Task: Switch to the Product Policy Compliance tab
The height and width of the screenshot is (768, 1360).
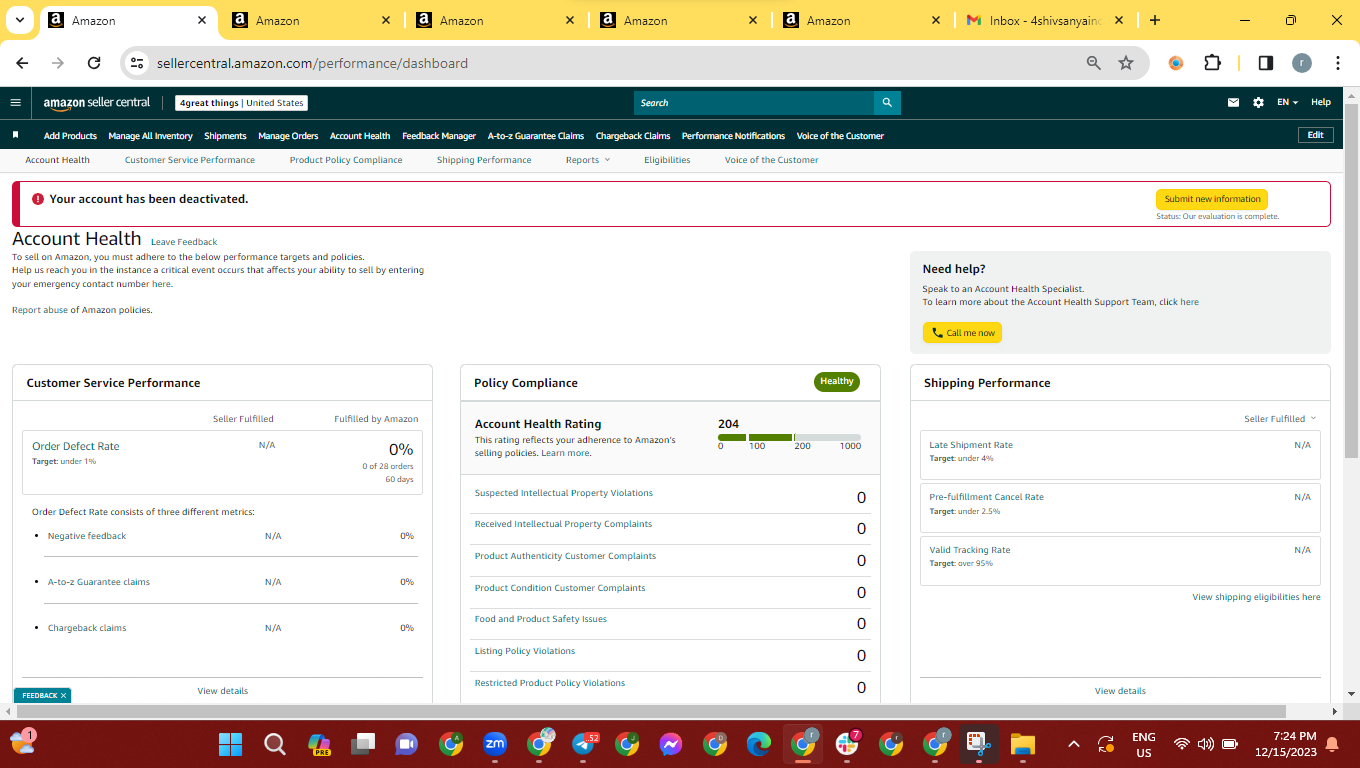Action: pyautogui.click(x=346, y=160)
